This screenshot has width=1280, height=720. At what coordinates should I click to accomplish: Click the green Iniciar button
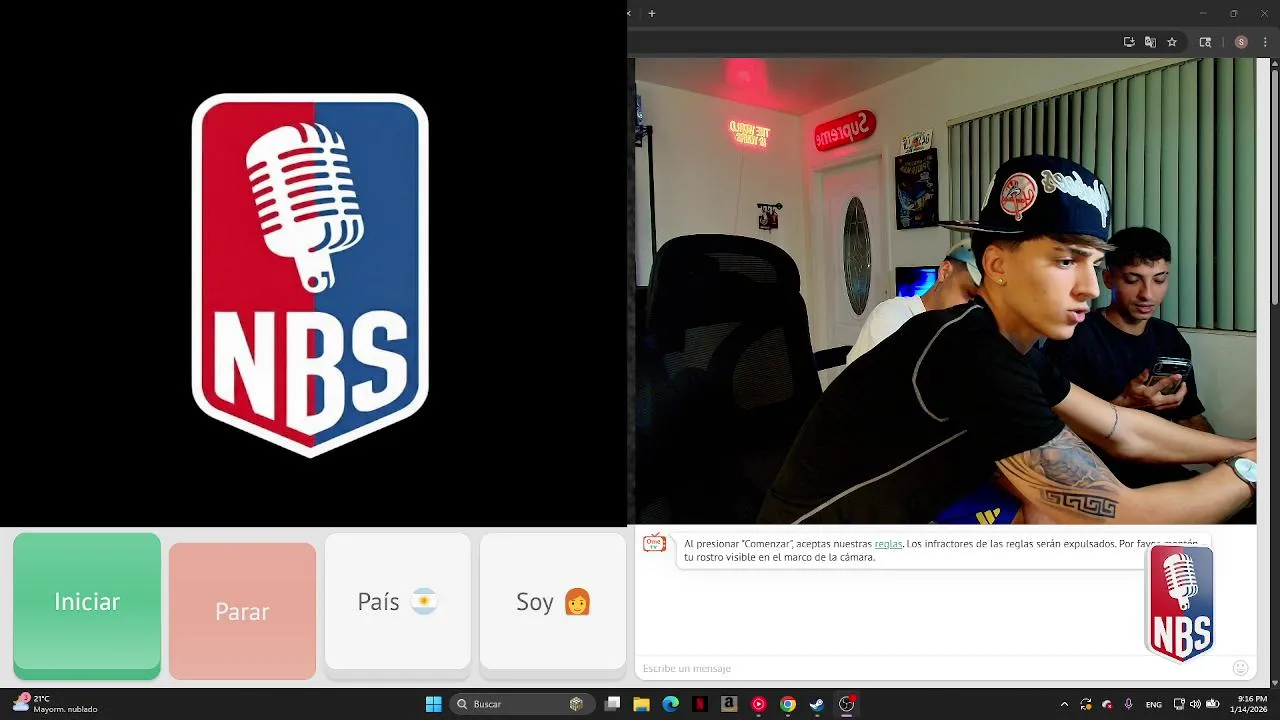coord(87,605)
